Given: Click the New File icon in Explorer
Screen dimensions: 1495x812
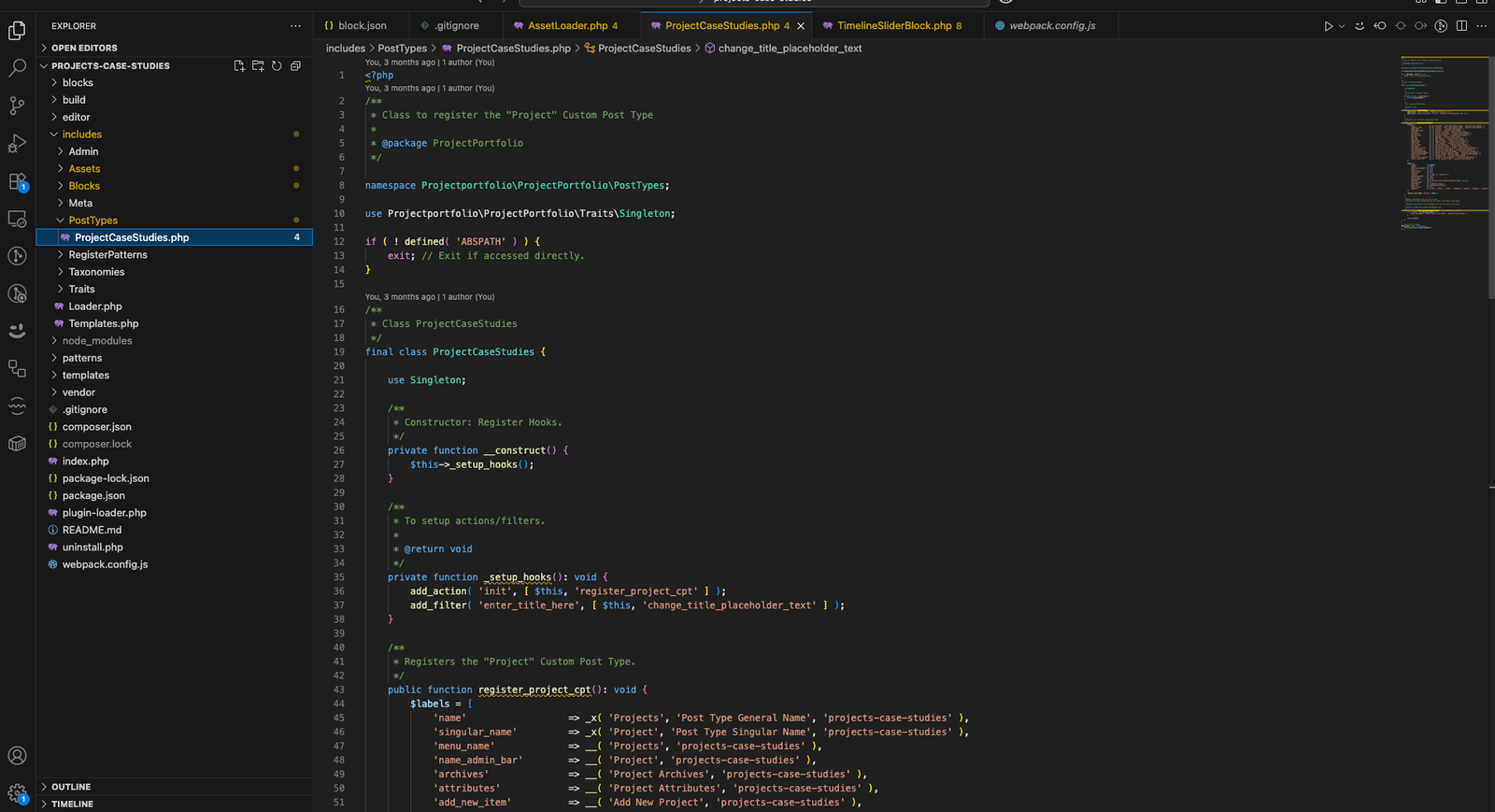Looking at the screenshot, I should coord(239,66).
